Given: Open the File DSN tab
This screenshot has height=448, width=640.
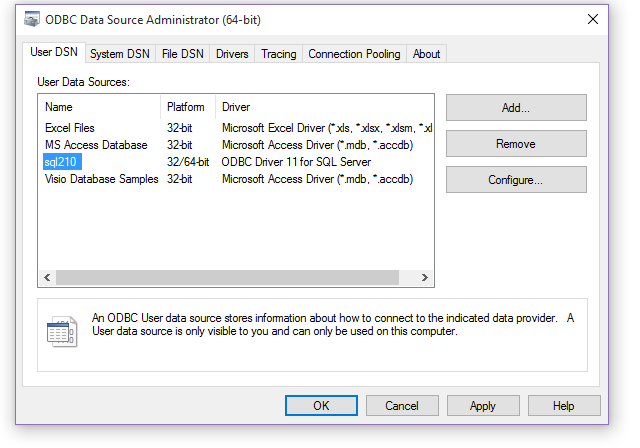Looking at the screenshot, I should (x=182, y=54).
